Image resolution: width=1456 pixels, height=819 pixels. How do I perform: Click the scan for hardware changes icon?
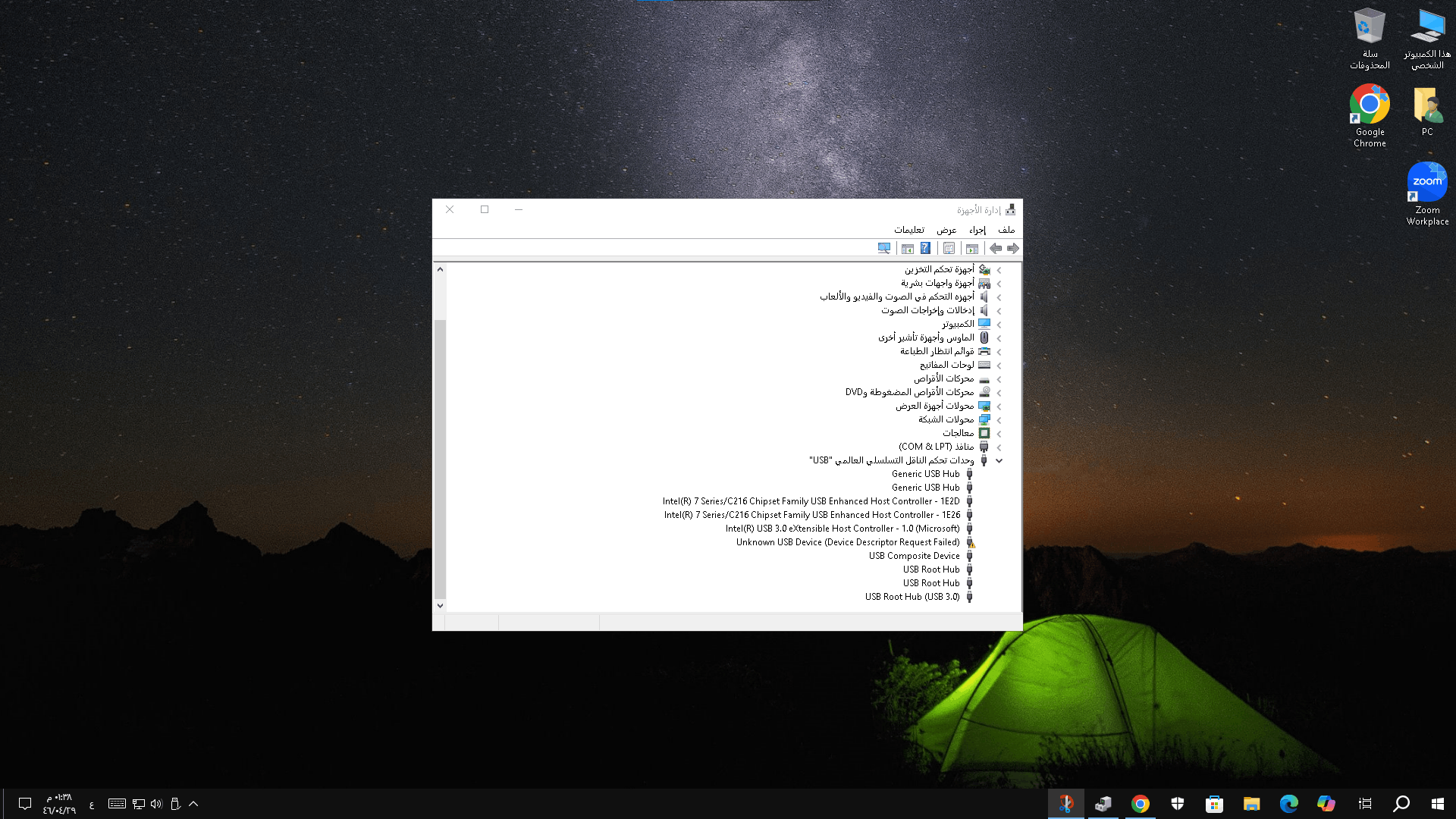tap(884, 248)
